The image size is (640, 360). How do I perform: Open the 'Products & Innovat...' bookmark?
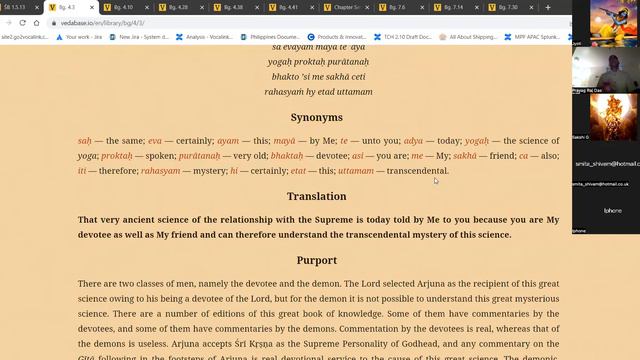click(x=337, y=37)
